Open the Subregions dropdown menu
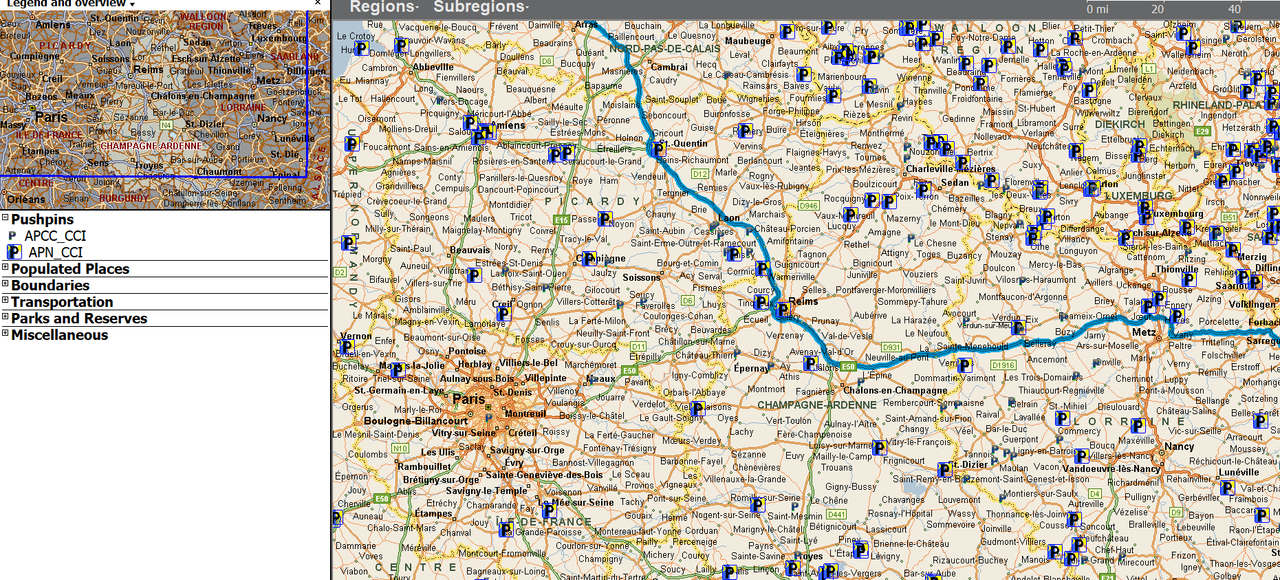 click(x=482, y=7)
